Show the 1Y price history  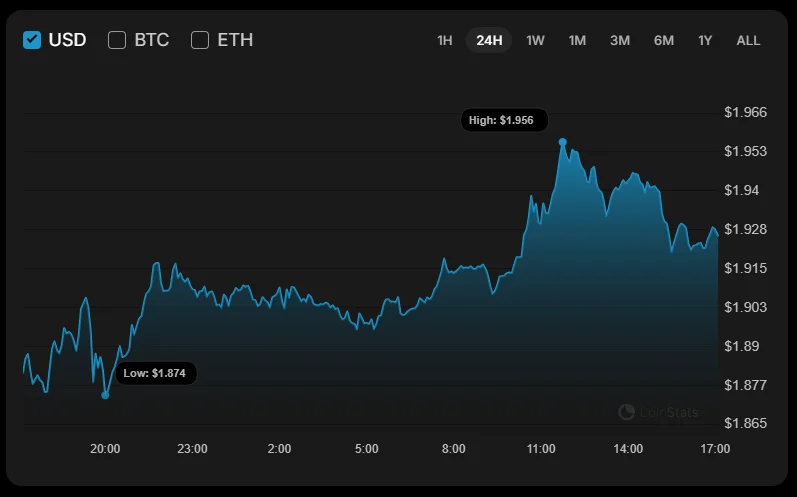(x=705, y=40)
